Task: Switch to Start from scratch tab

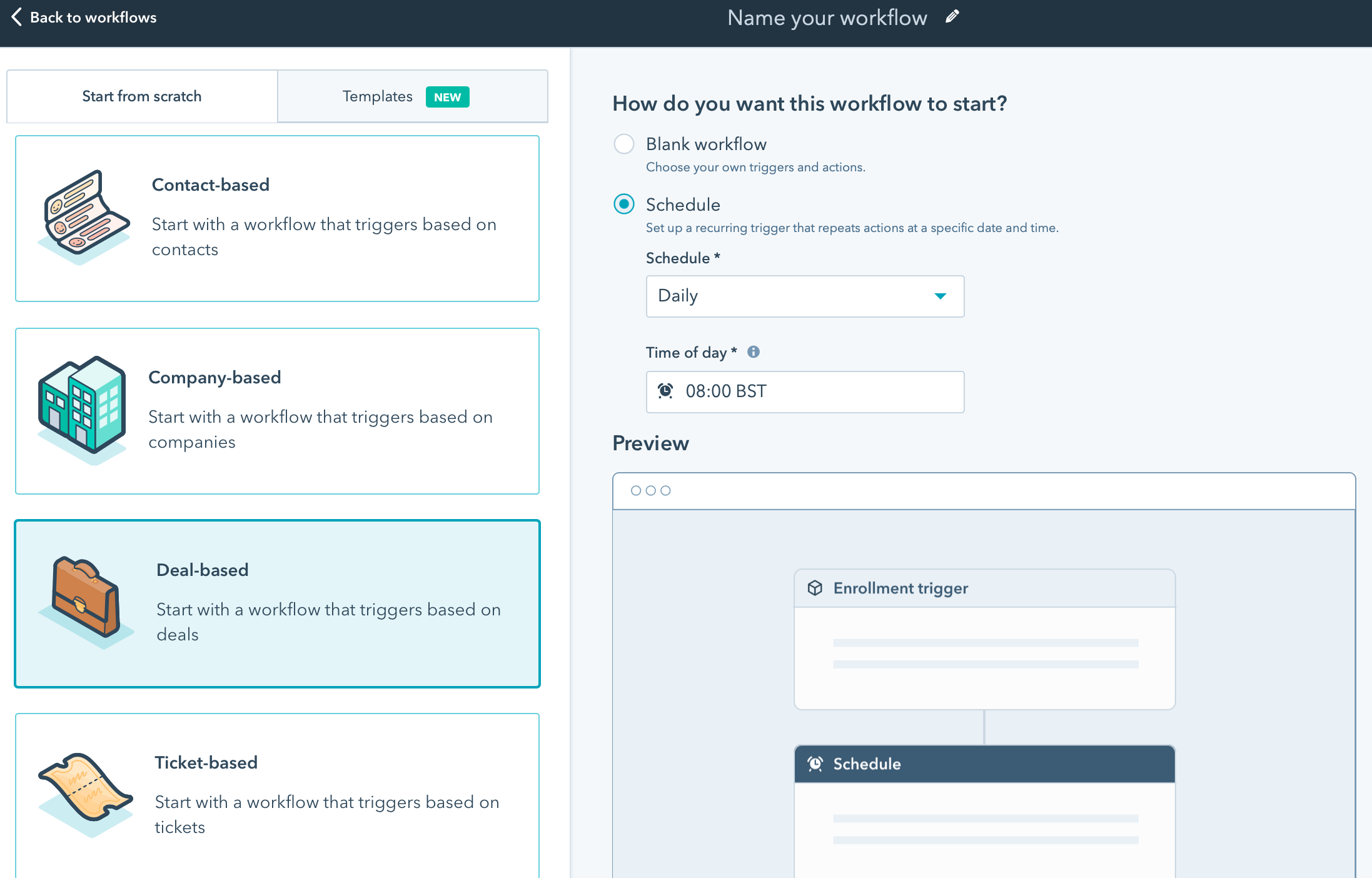Action: [142, 96]
